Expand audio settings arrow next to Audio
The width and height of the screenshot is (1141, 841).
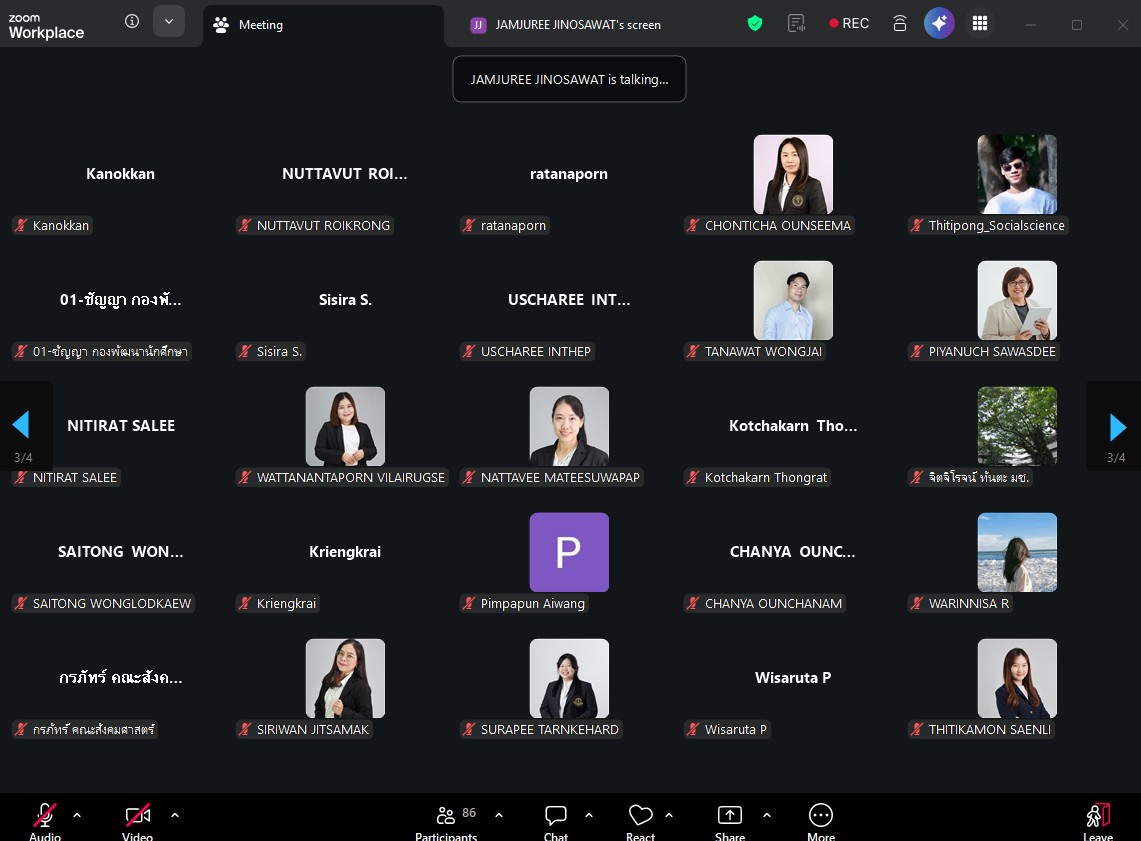77,815
